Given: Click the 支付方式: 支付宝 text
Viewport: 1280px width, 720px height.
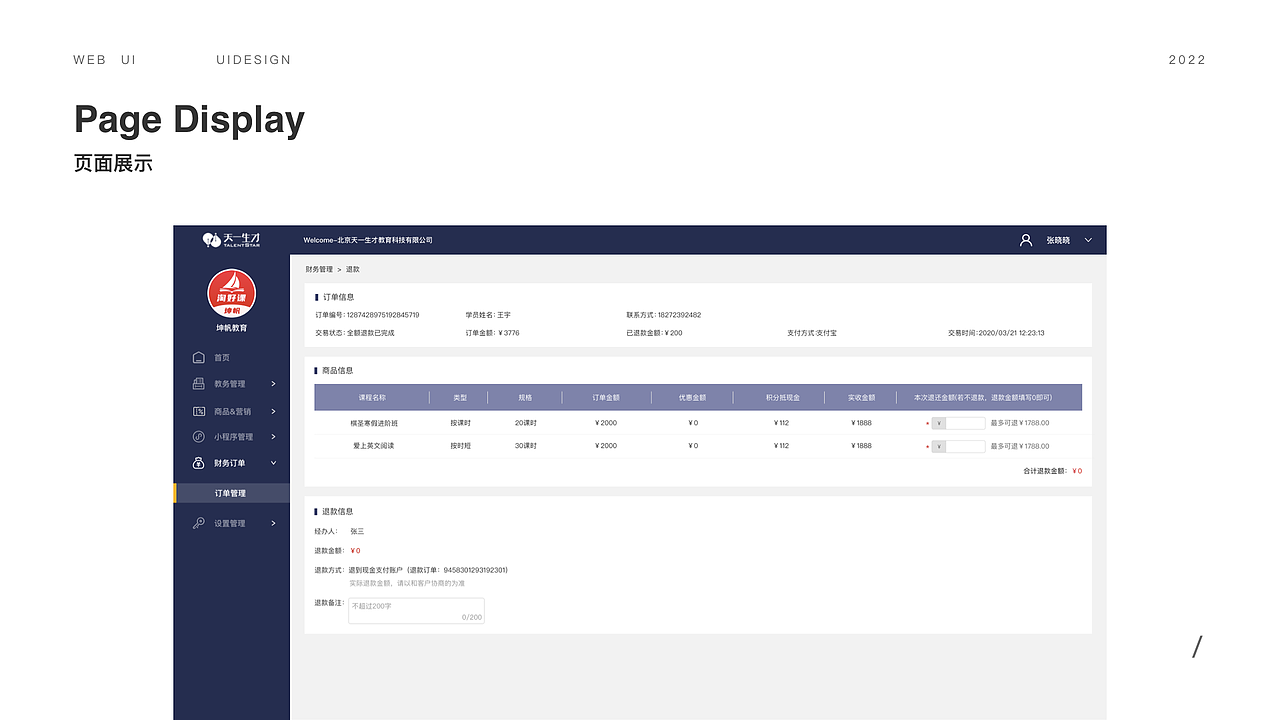Looking at the screenshot, I should click(812, 333).
